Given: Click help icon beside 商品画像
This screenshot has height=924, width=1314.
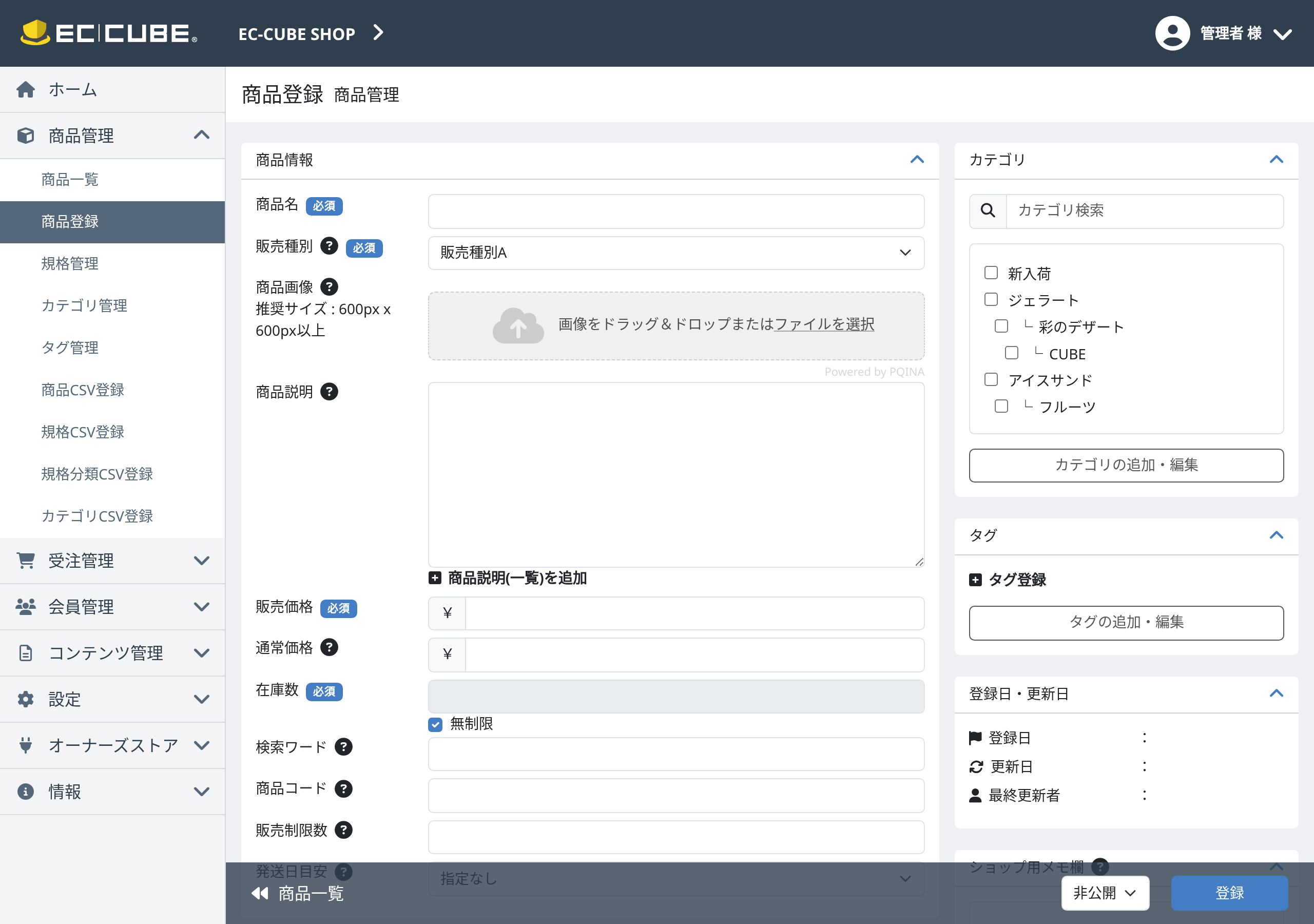Looking at the screenshot, I should point(328,287).
